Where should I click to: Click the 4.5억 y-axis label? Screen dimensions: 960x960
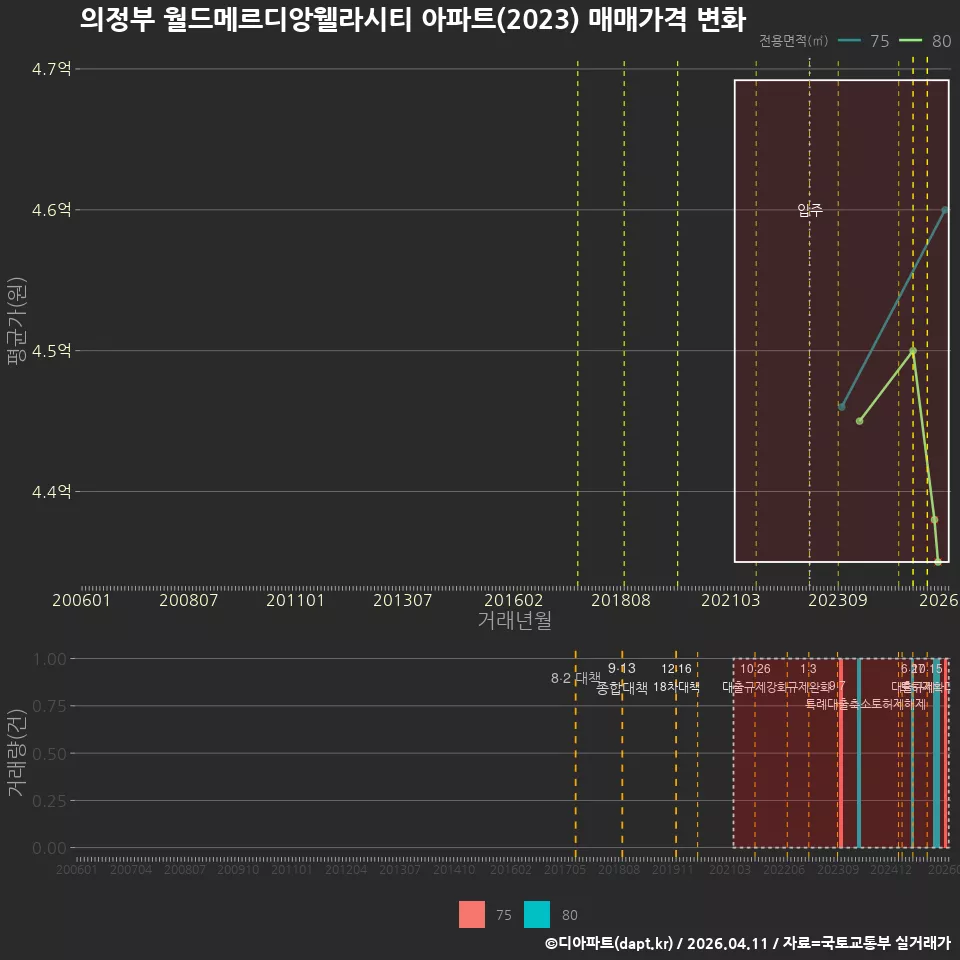51,351
